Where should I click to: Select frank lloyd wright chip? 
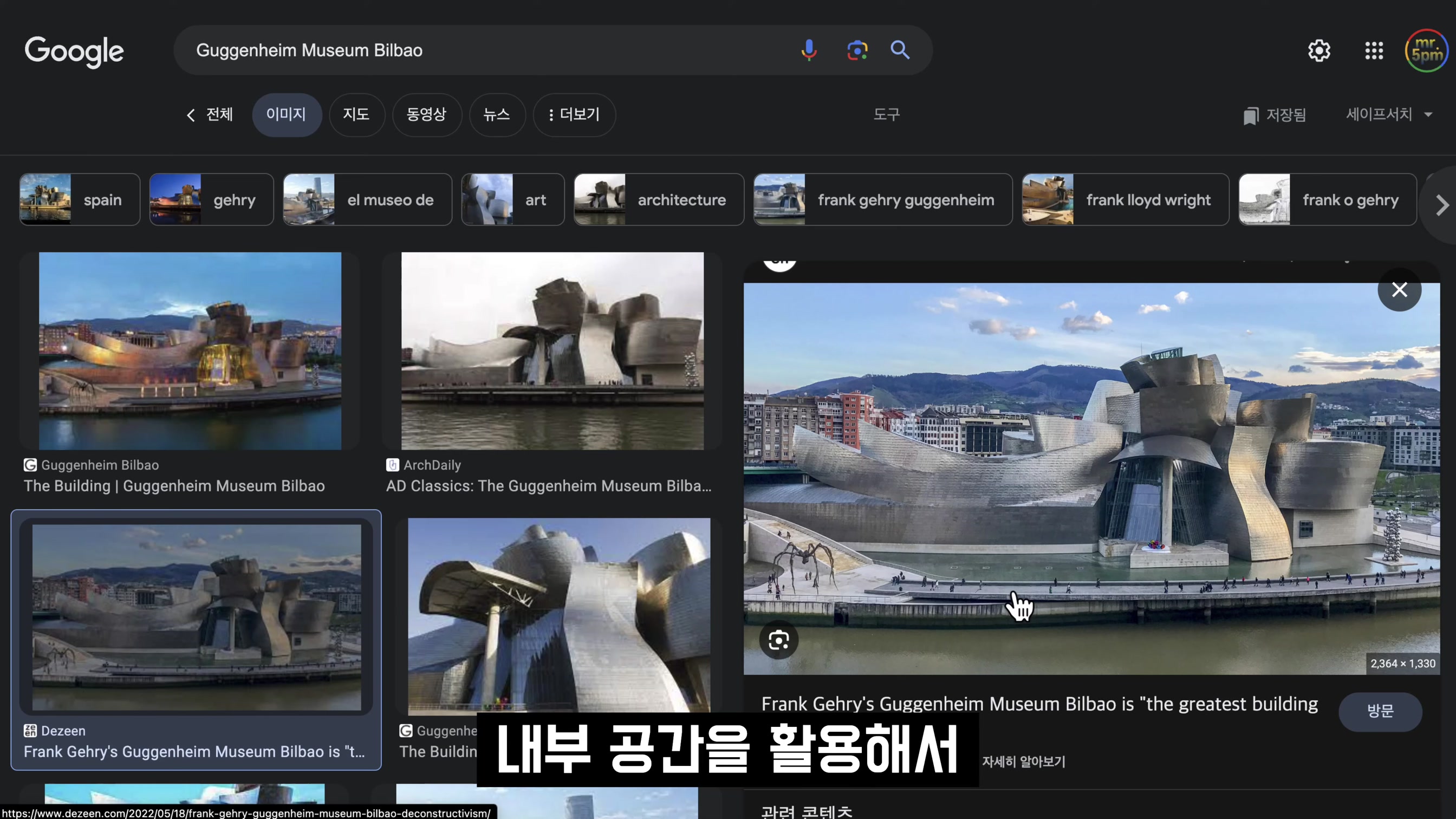tap(1126, 199)
